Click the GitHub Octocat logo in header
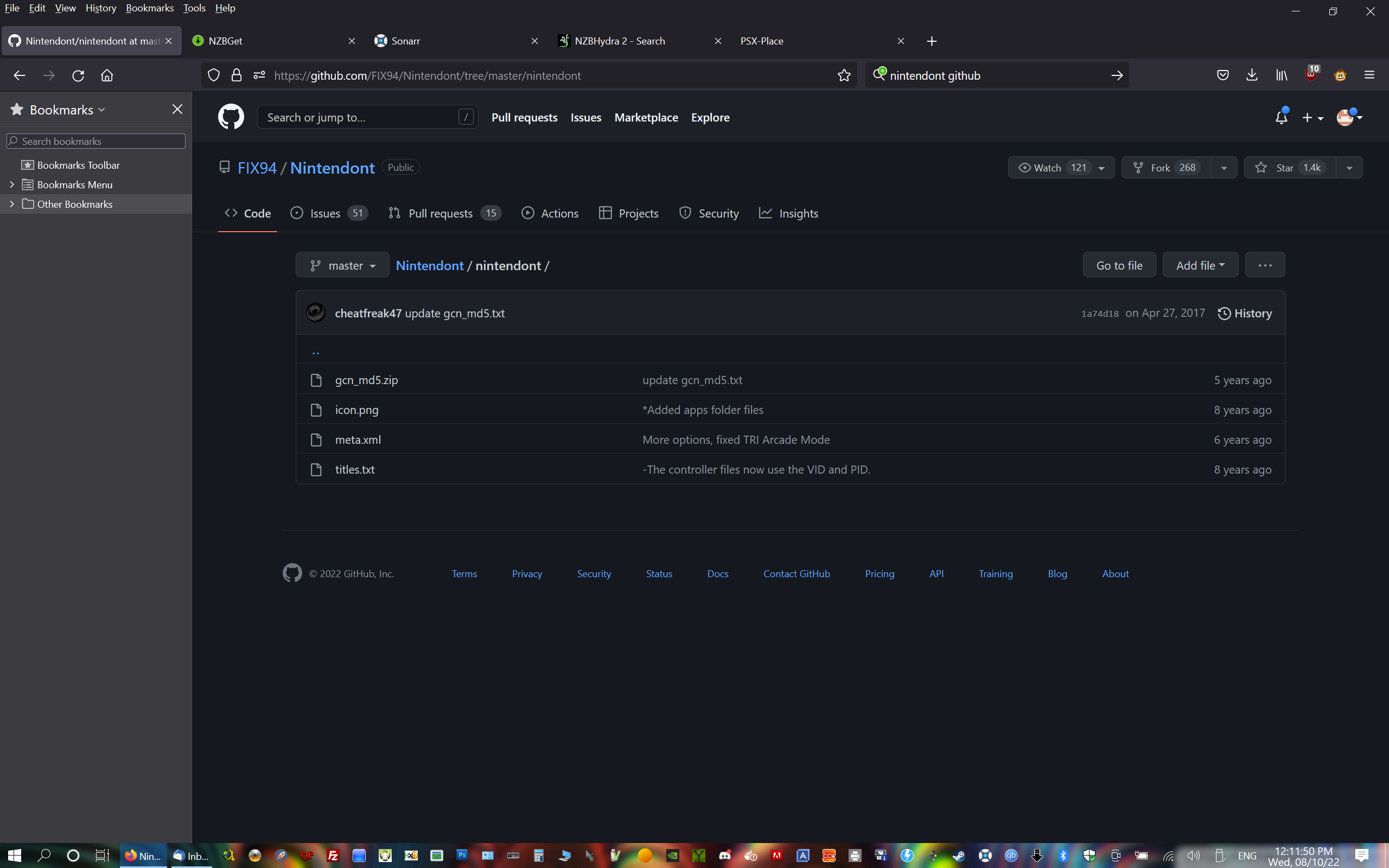The image size is (1389, 868). tap(231, 117)
